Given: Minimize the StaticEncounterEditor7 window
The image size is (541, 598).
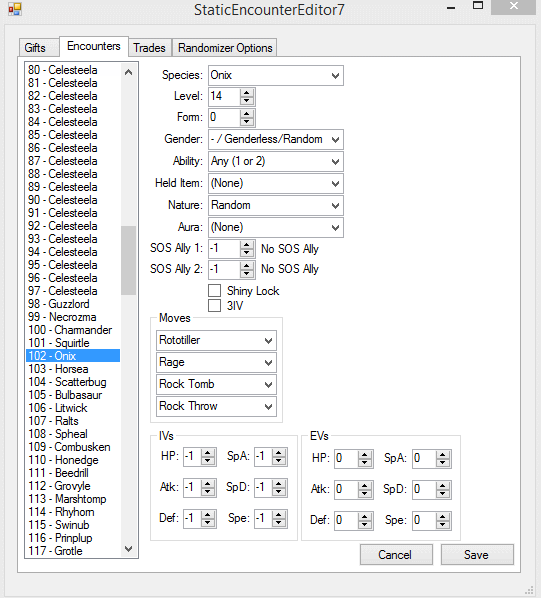Looking at the screenshot, I should pos(451,8).
